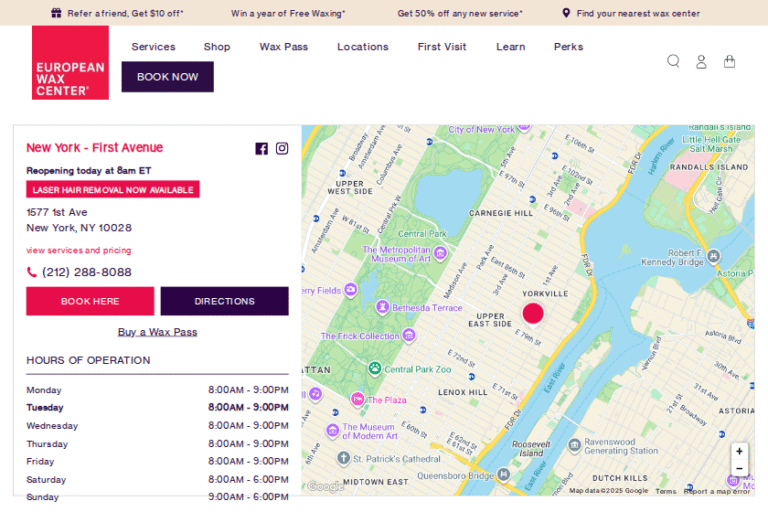Open the user account icon
The width and height of the screenshot is (768, 512).
701,61
